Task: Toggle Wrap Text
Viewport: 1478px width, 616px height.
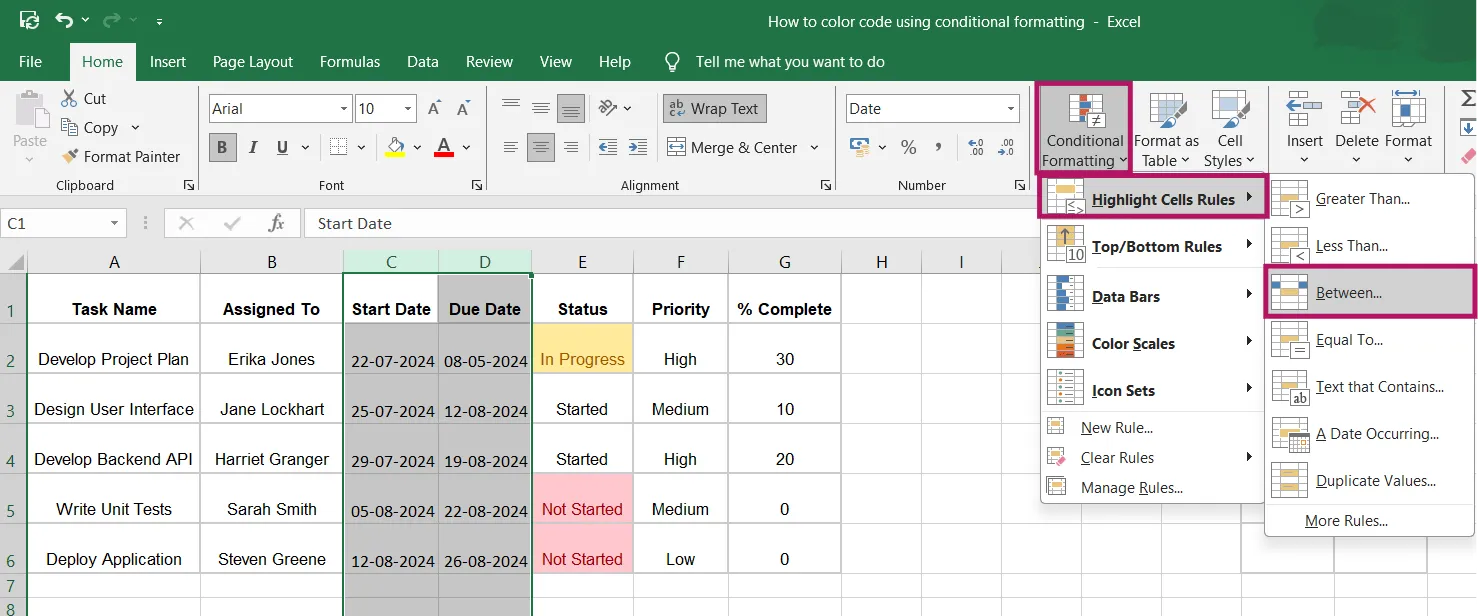Action: click(714, 108)
